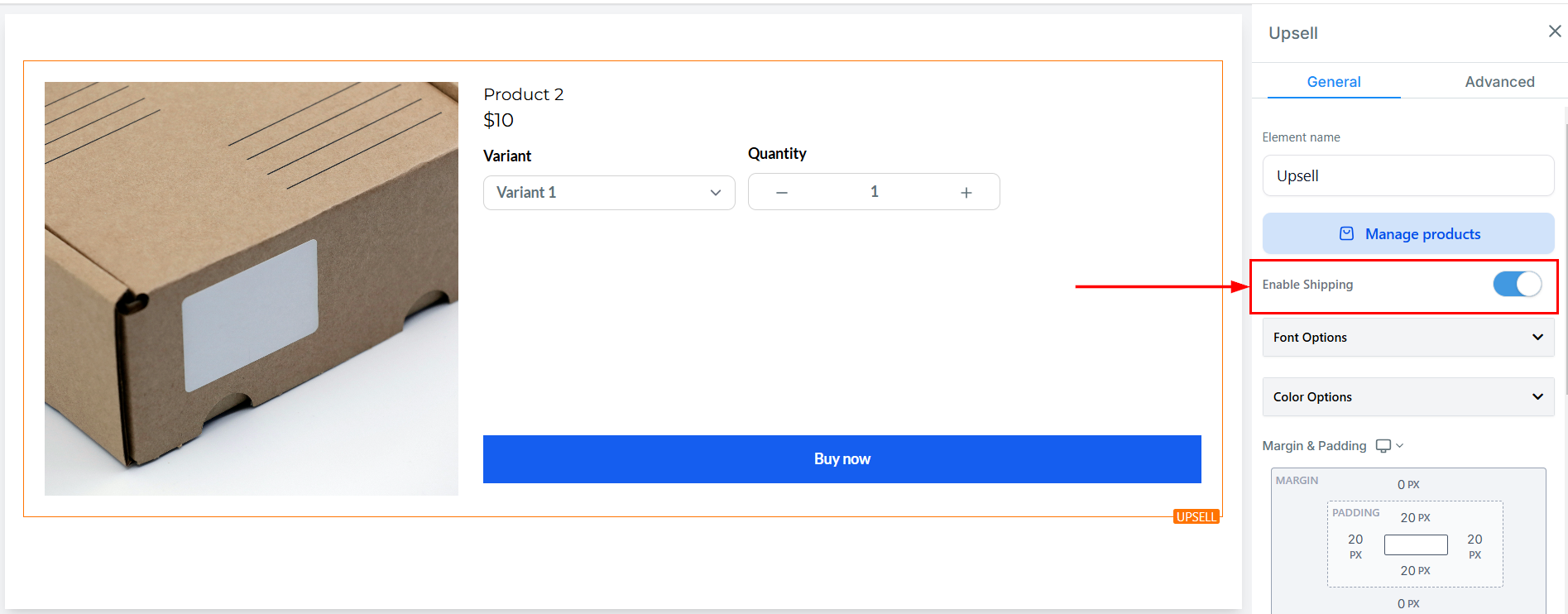The width and height of the screenshot is (1568, 614).
Task: Open the Variant 1 dropdown
Action: tap(609, 193)
